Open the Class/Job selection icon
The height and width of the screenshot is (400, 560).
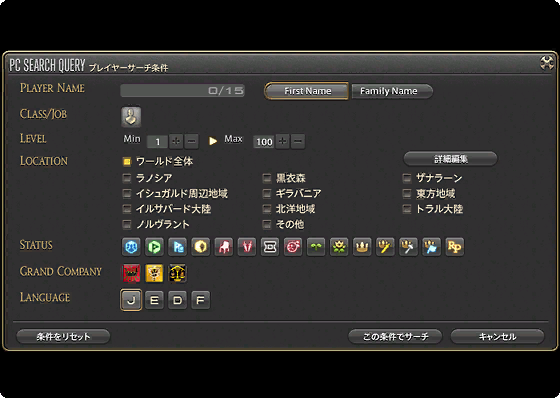131,117
